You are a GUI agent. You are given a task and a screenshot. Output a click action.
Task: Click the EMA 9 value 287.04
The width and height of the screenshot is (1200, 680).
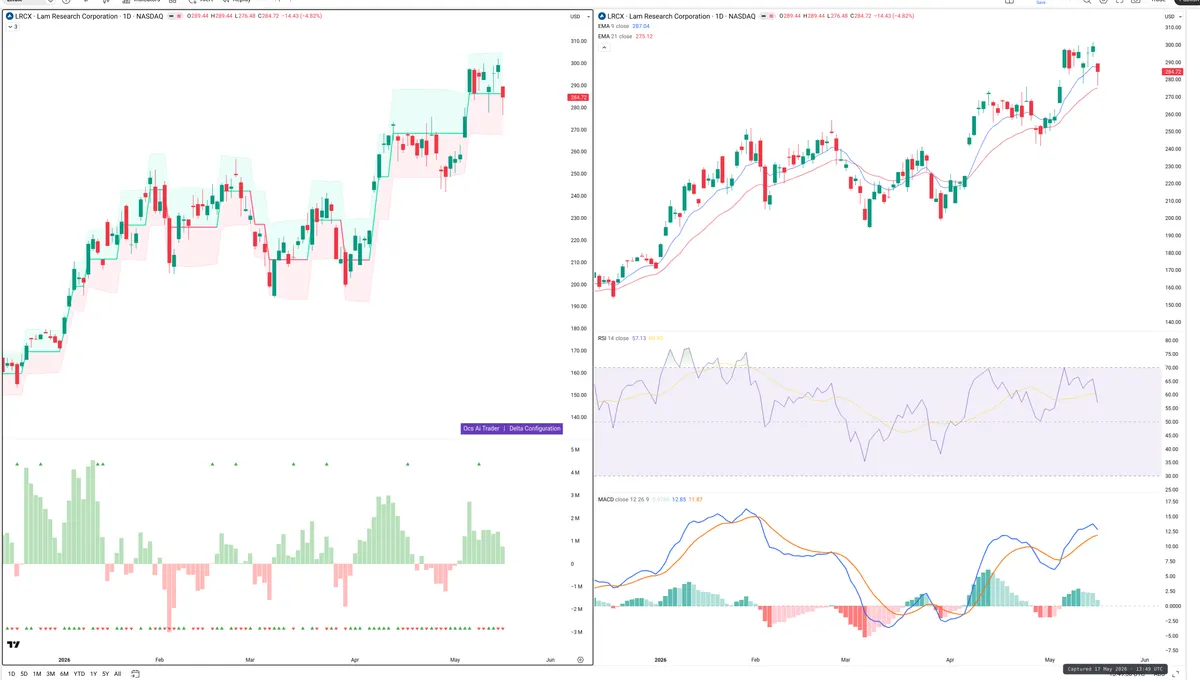641,26
